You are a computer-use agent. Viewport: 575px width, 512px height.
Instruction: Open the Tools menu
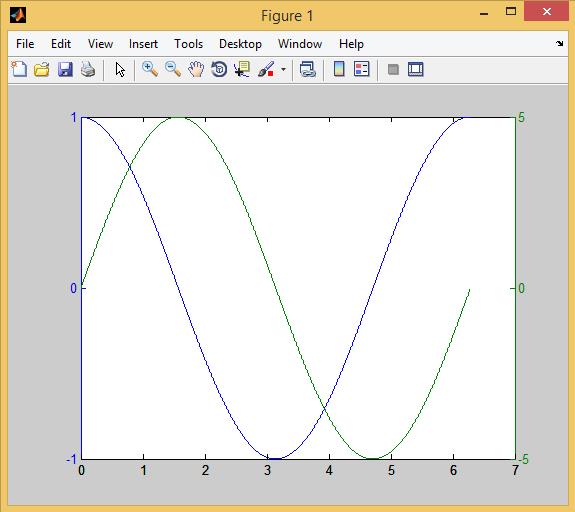[x=188, y=44]
